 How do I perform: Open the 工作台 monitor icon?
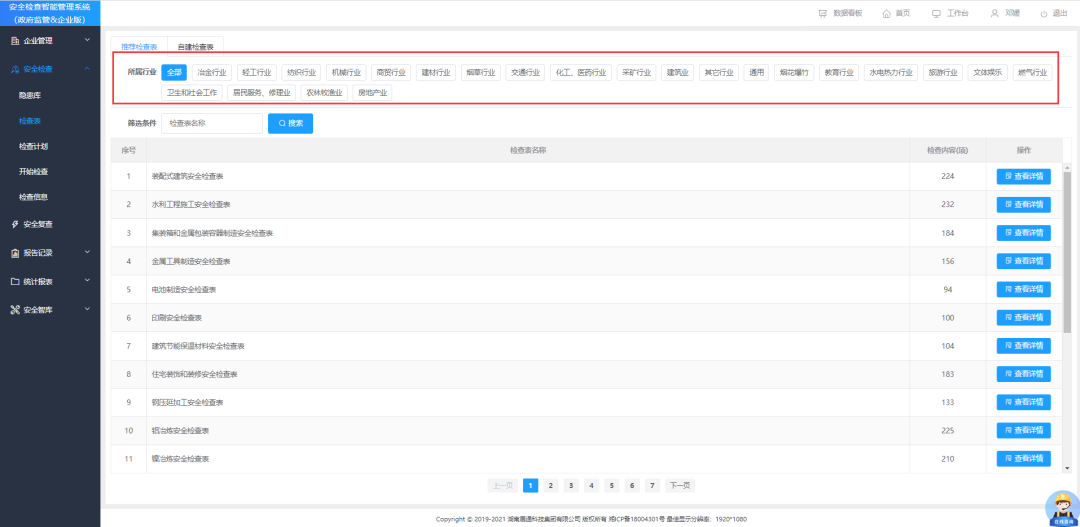tap(936, 13)
